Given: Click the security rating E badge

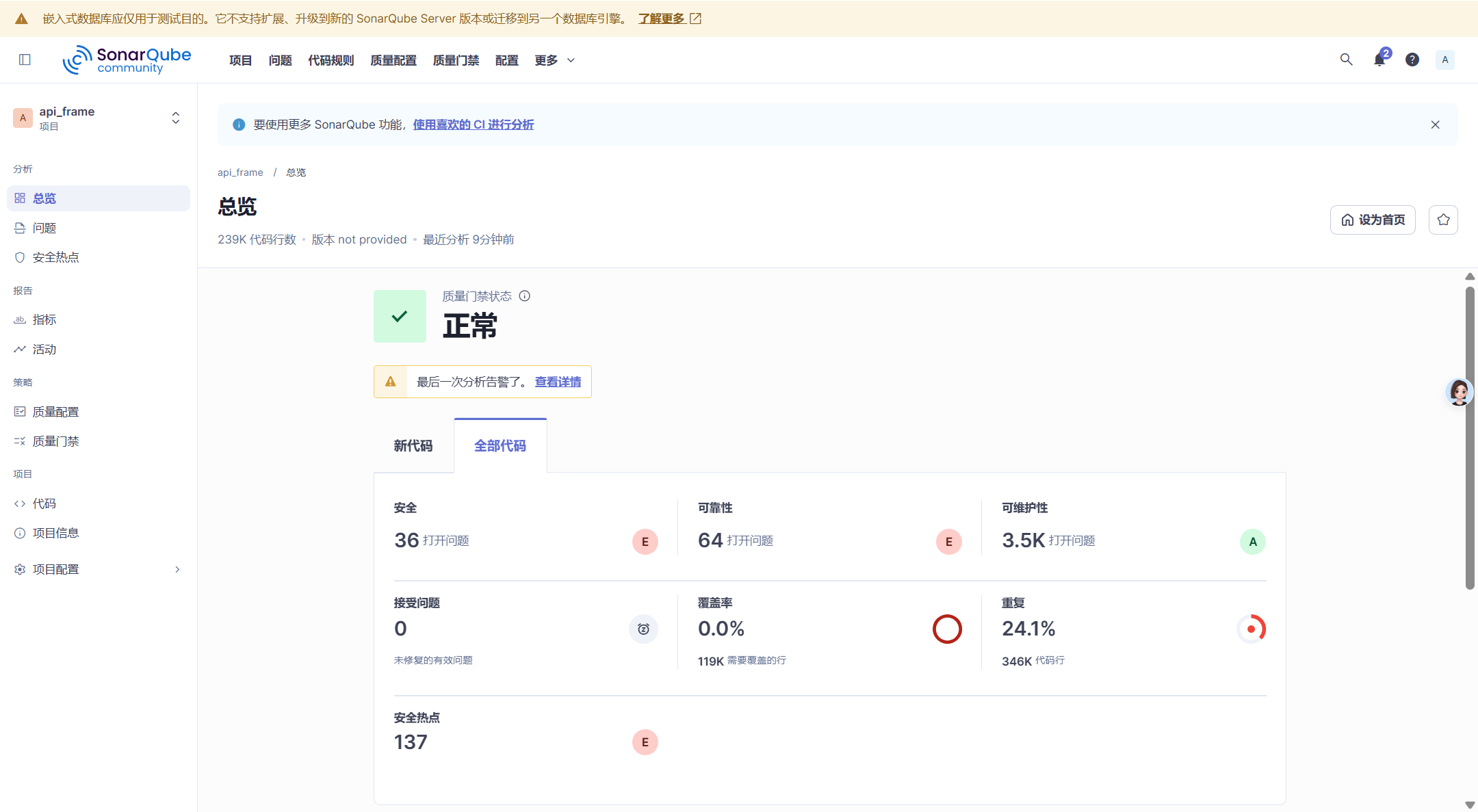Looking at the screenshot, I should [645, 542].
